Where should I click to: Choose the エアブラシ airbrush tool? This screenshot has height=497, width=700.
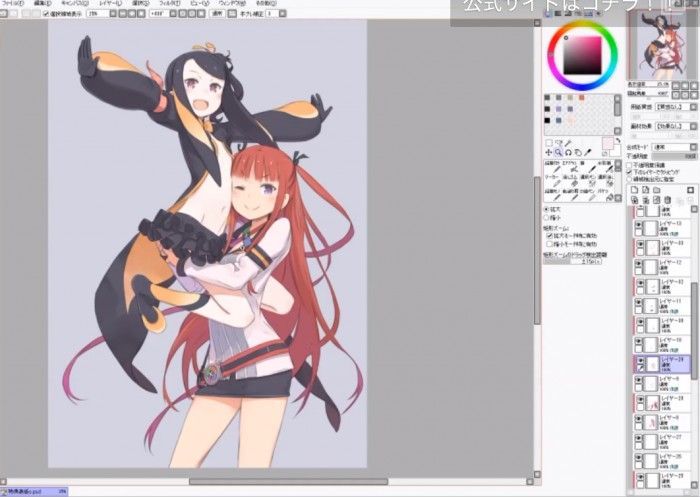coord(569,167)
